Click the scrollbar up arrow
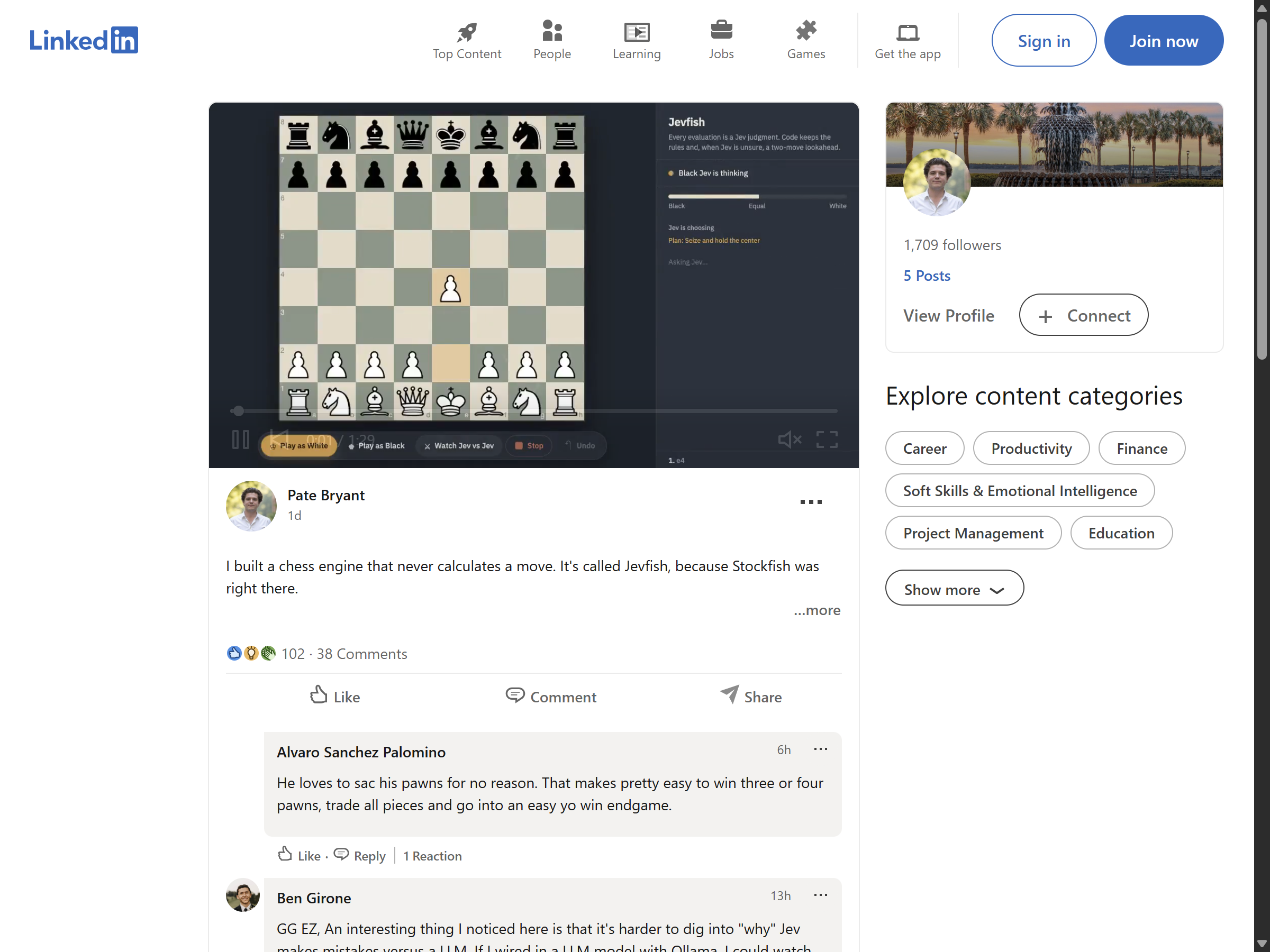1270x952 pixels. click(x=1262, y=8)
